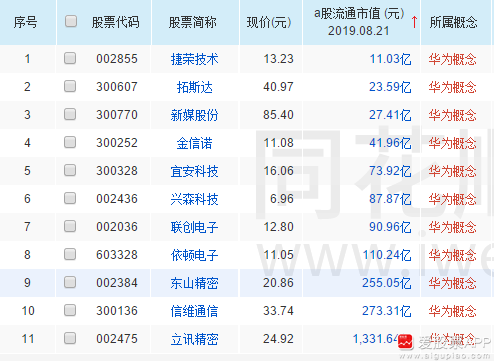The height and width of the screenshot is (361, 494).
Task: Open stock link 信维通信
Action: click(194, 311)
